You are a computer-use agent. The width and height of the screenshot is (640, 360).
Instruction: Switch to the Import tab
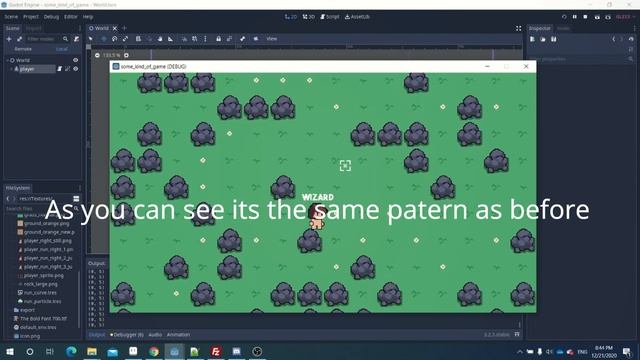coord(33,29)
